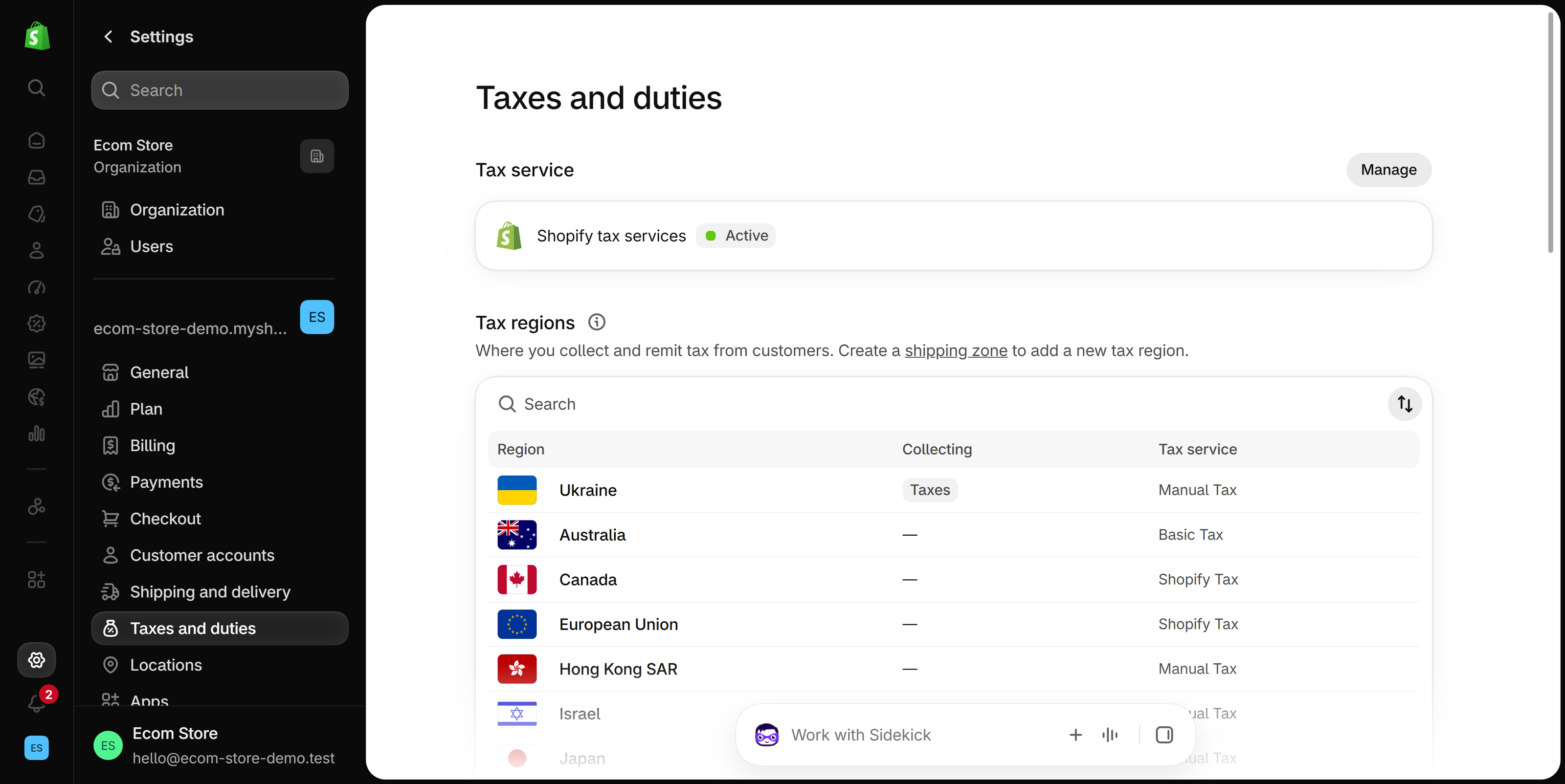Screen dimensions: 1565x784
Task: Open the apps grid icon in left rail
Action: tap(37, 579)
